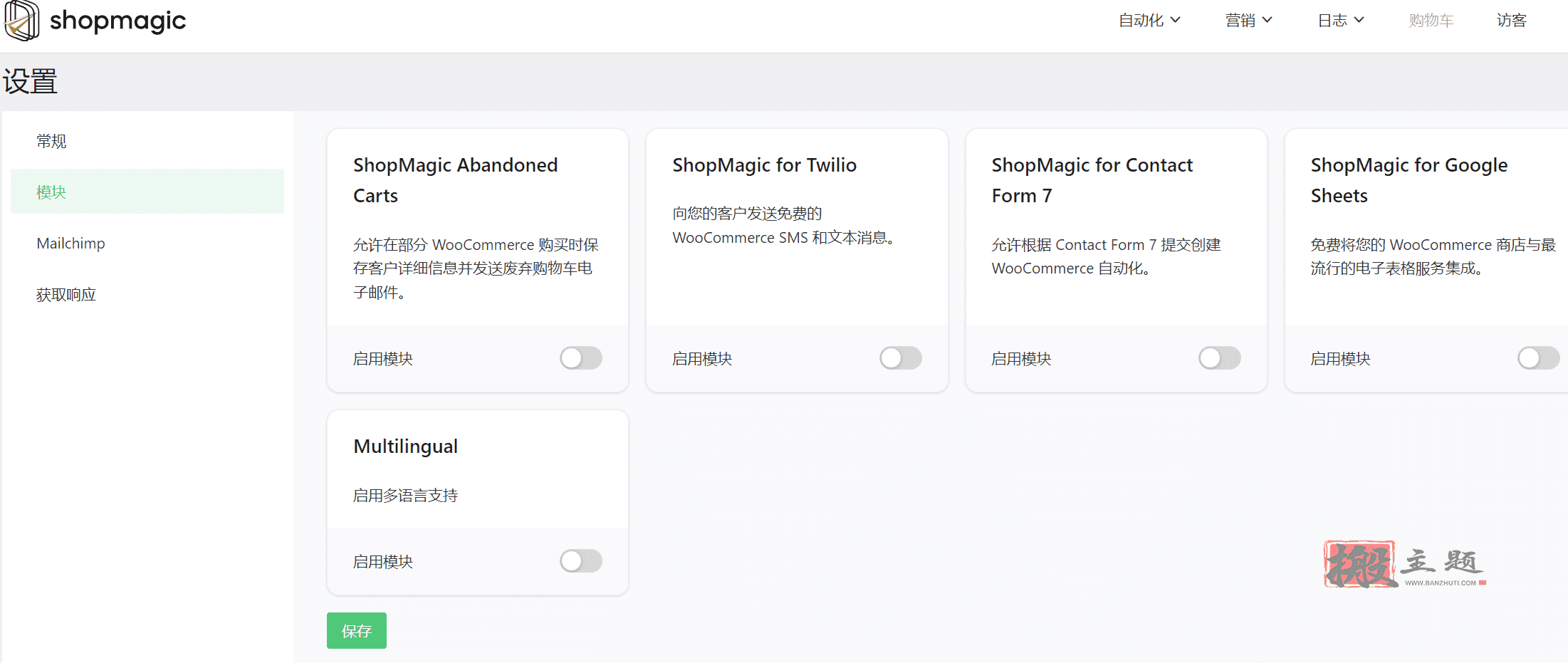Open the 获取响应 settings tab
The height and width of the screenshot is (663, 1568).
click(147, 294)
